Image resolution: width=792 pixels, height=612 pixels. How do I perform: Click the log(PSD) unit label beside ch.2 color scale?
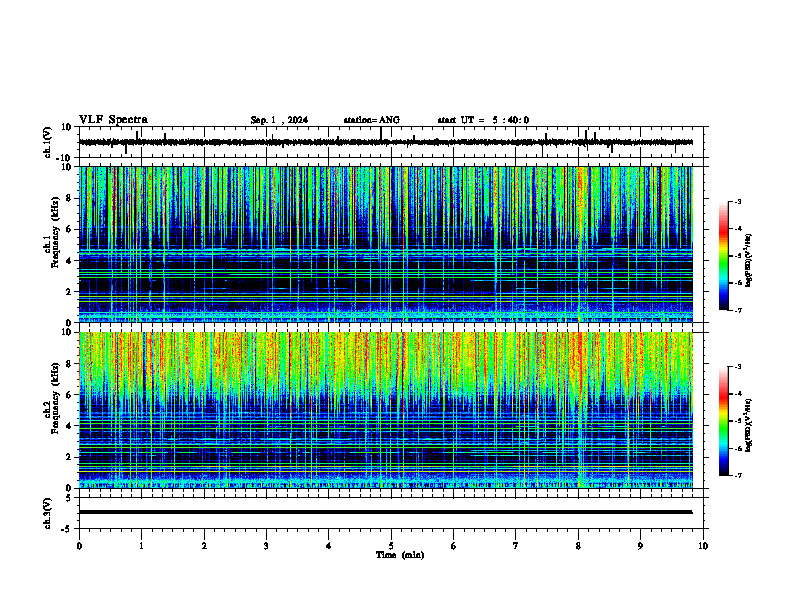pyautogui.click(x=749, y=426)
